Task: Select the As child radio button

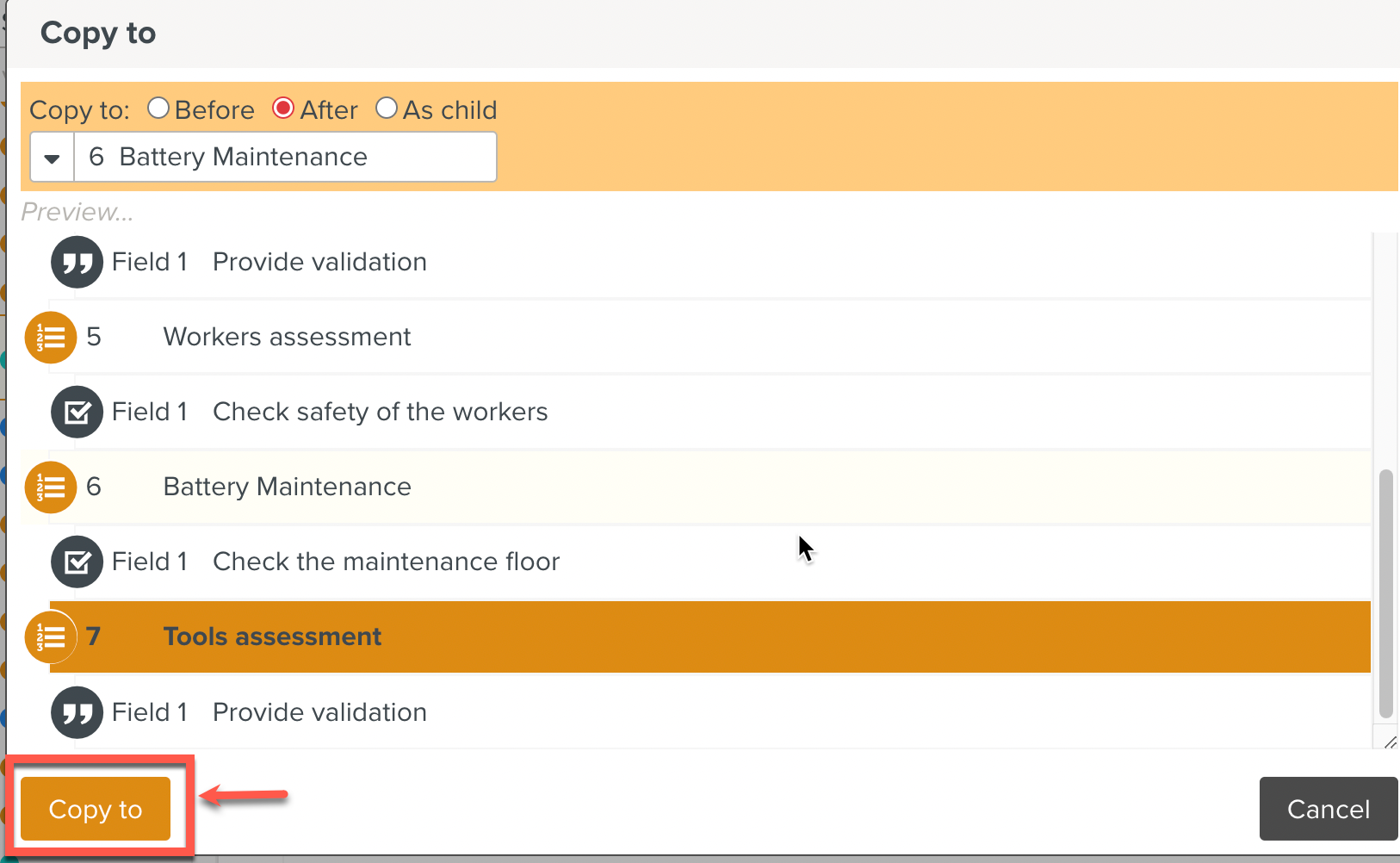Action: [387, 109]
